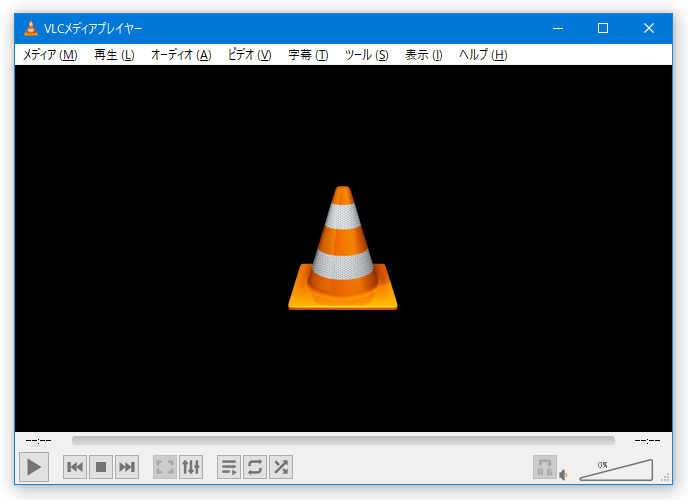Mute audio via speaker icon
The image size is (688, 500).
tap(563, 475)
